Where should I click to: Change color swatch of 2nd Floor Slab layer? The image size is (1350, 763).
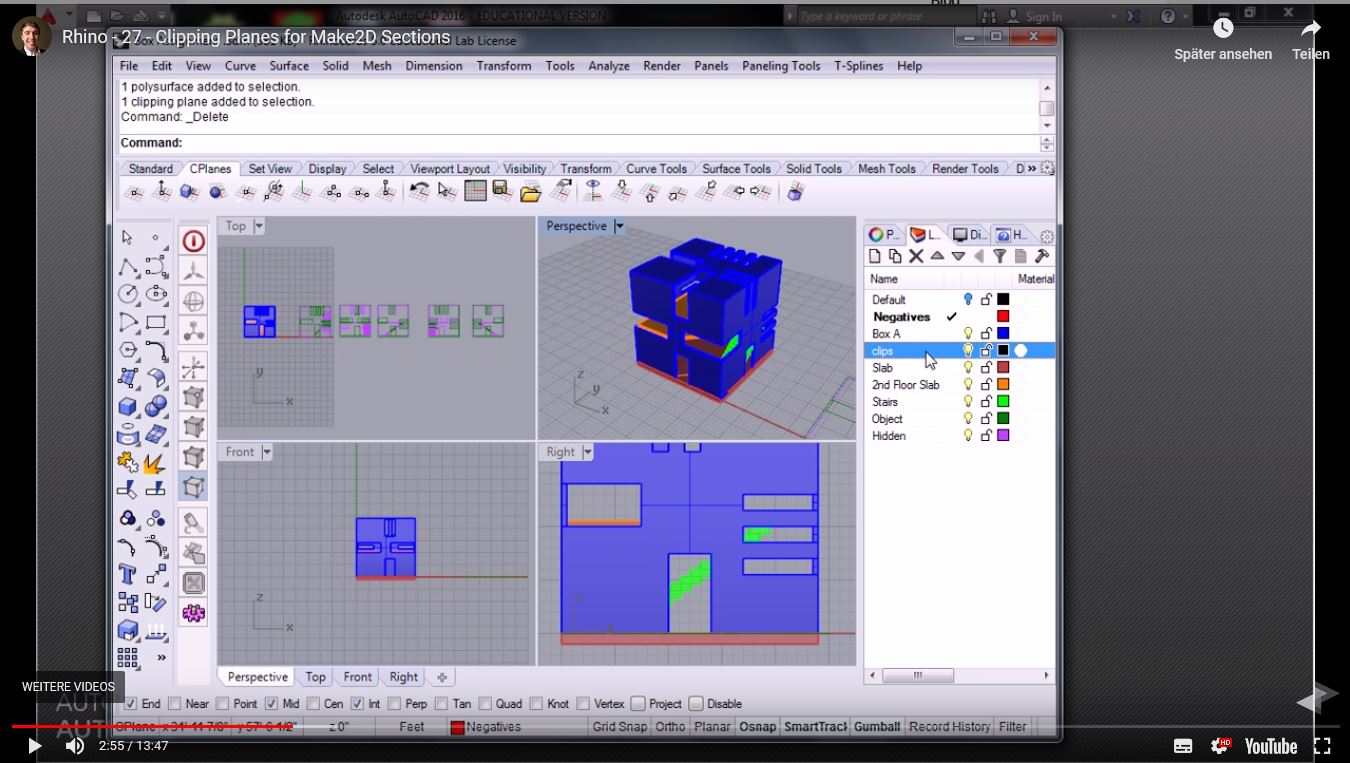[x=1003, y=385]
